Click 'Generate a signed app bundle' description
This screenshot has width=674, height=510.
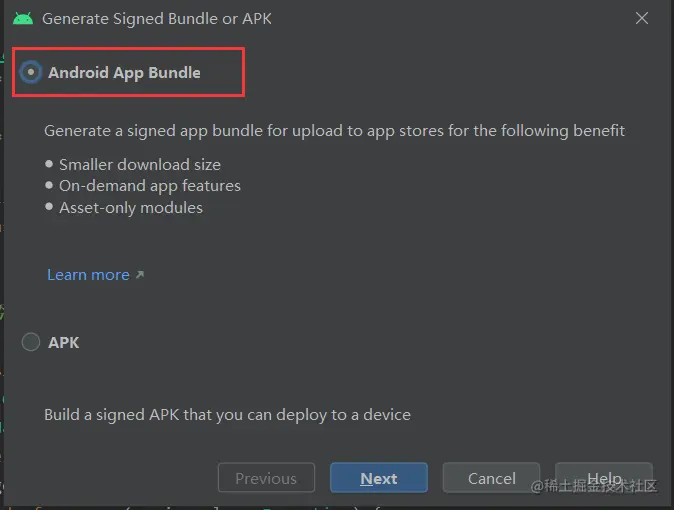point(334,131)
